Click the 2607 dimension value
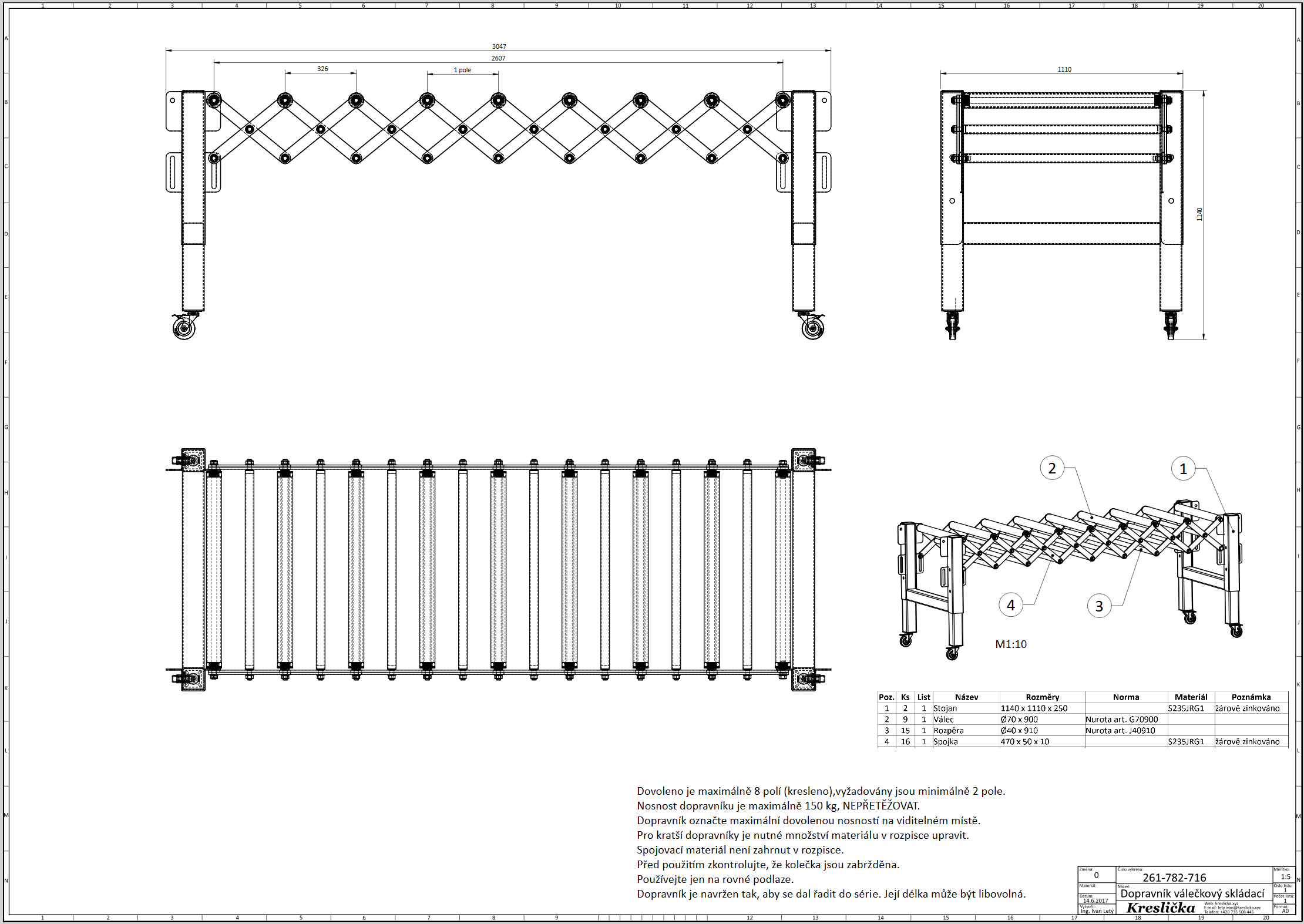The image size is (1304, 924). [498, 58]
